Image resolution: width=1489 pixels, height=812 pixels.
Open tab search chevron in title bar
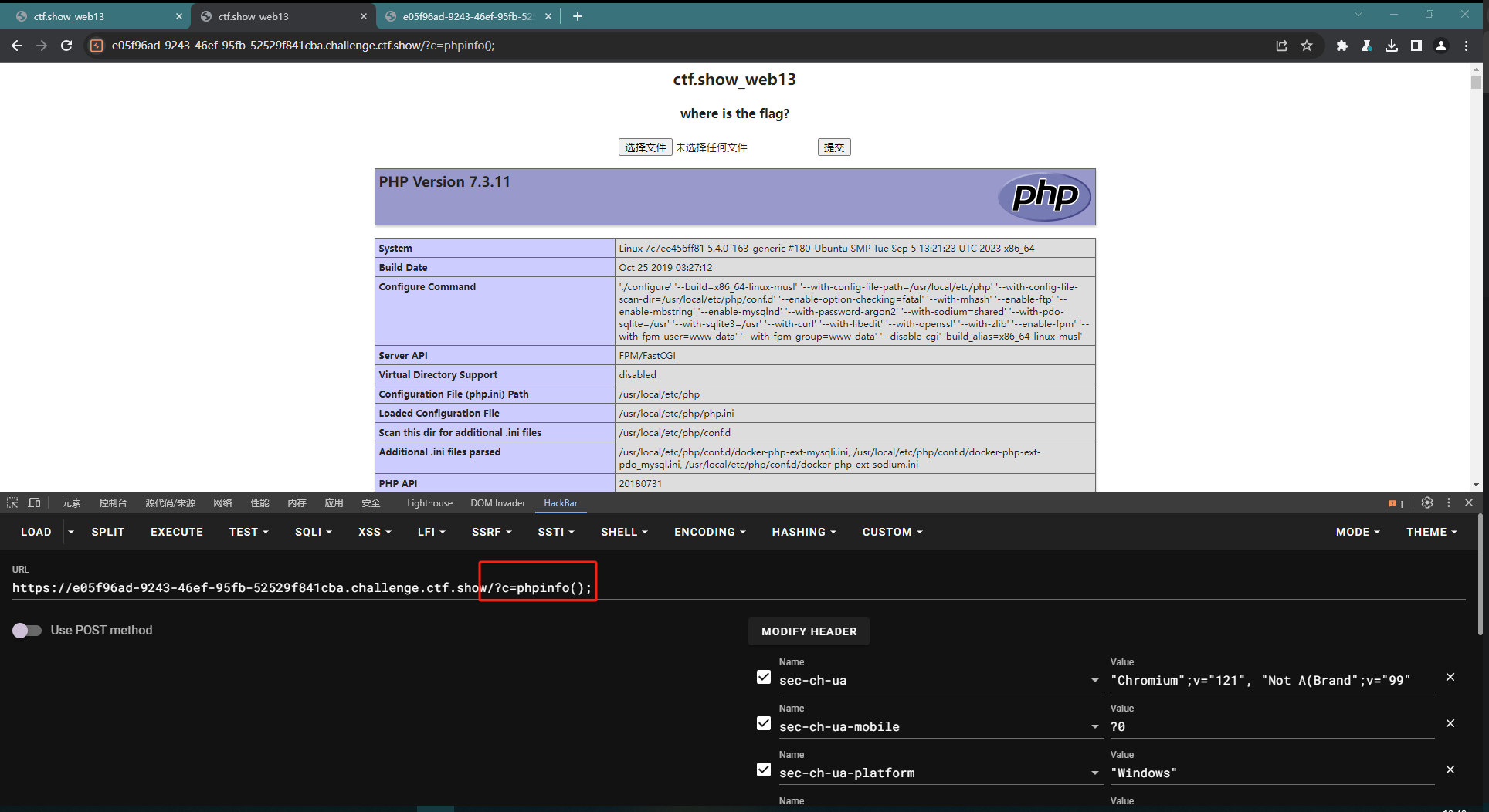pos(1358,14)
